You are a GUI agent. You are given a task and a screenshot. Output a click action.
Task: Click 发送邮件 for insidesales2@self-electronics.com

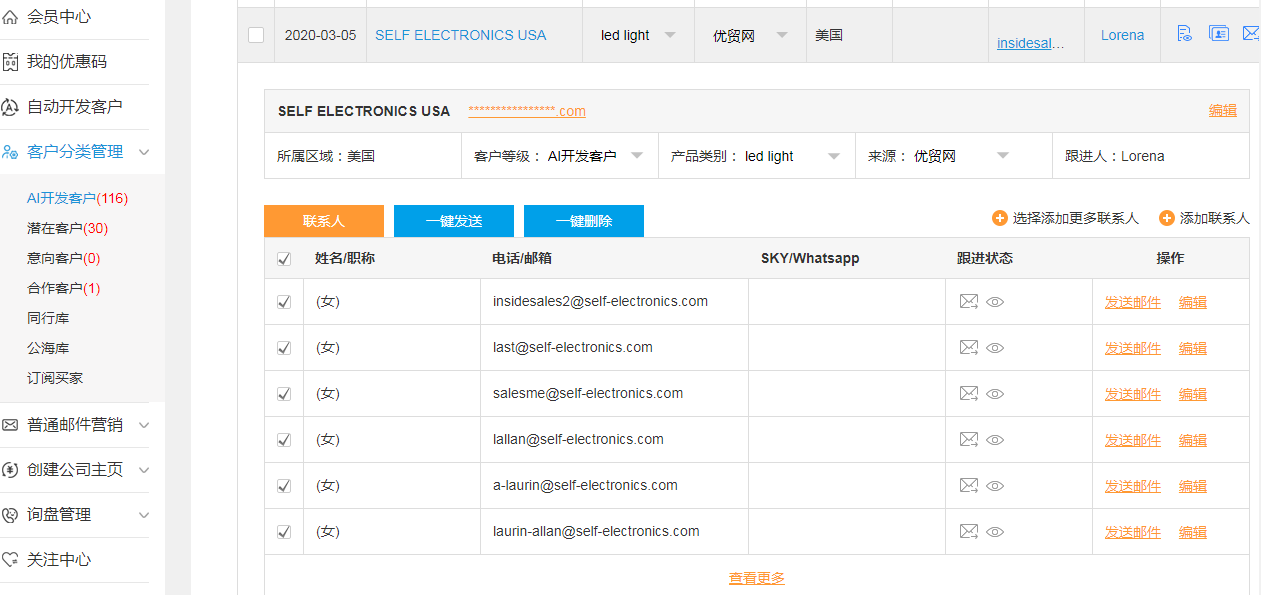[x=1133, y=302]
